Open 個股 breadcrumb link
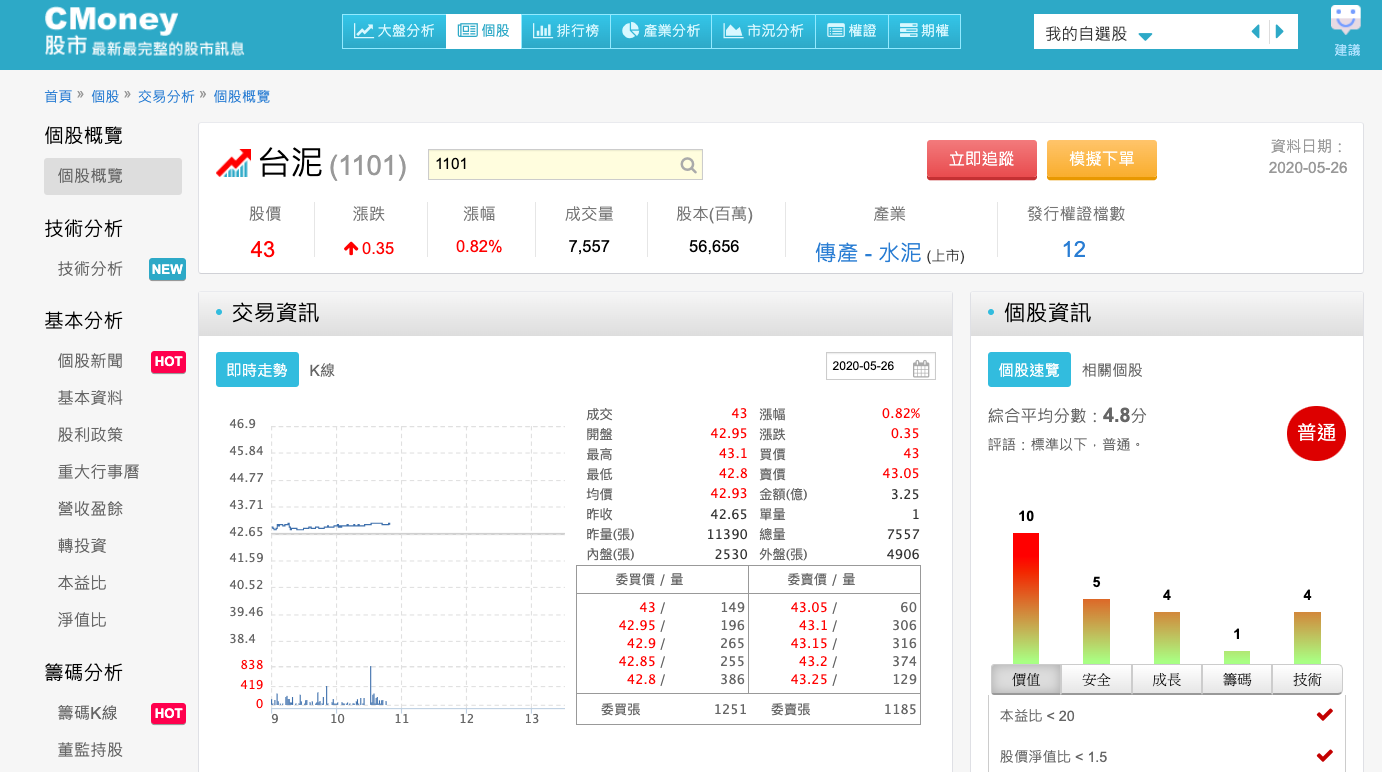Viewport: 1382px width, 772px height. tap(105, 96)
